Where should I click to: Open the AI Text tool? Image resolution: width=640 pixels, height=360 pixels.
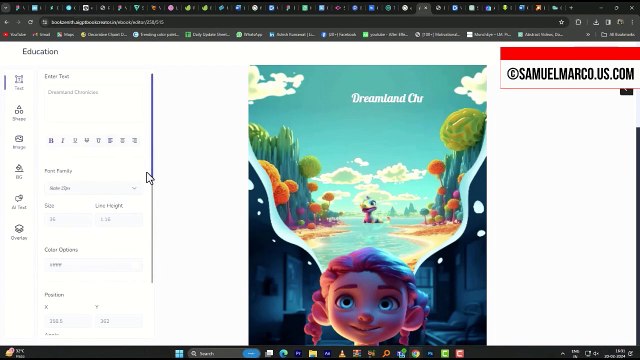tap(19, 202)
